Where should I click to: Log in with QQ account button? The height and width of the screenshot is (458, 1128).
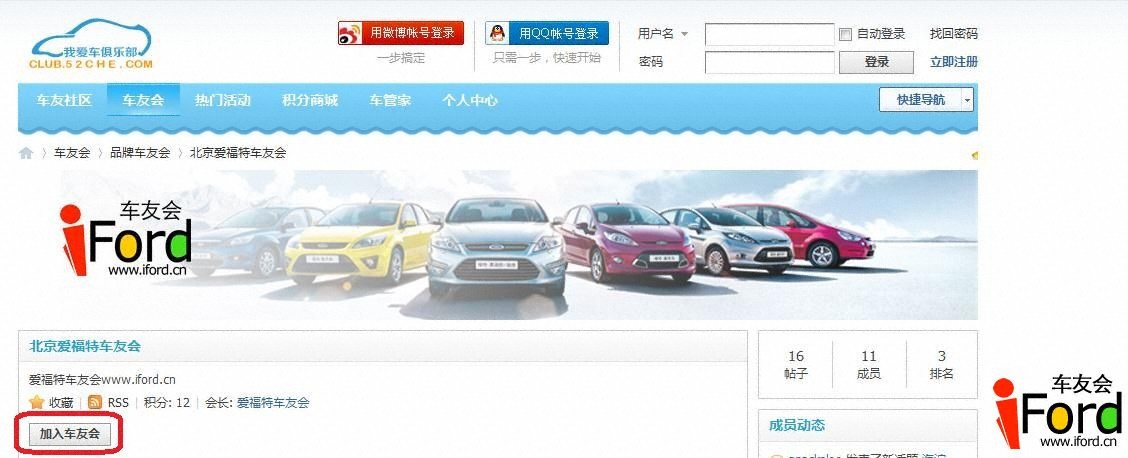547,33
